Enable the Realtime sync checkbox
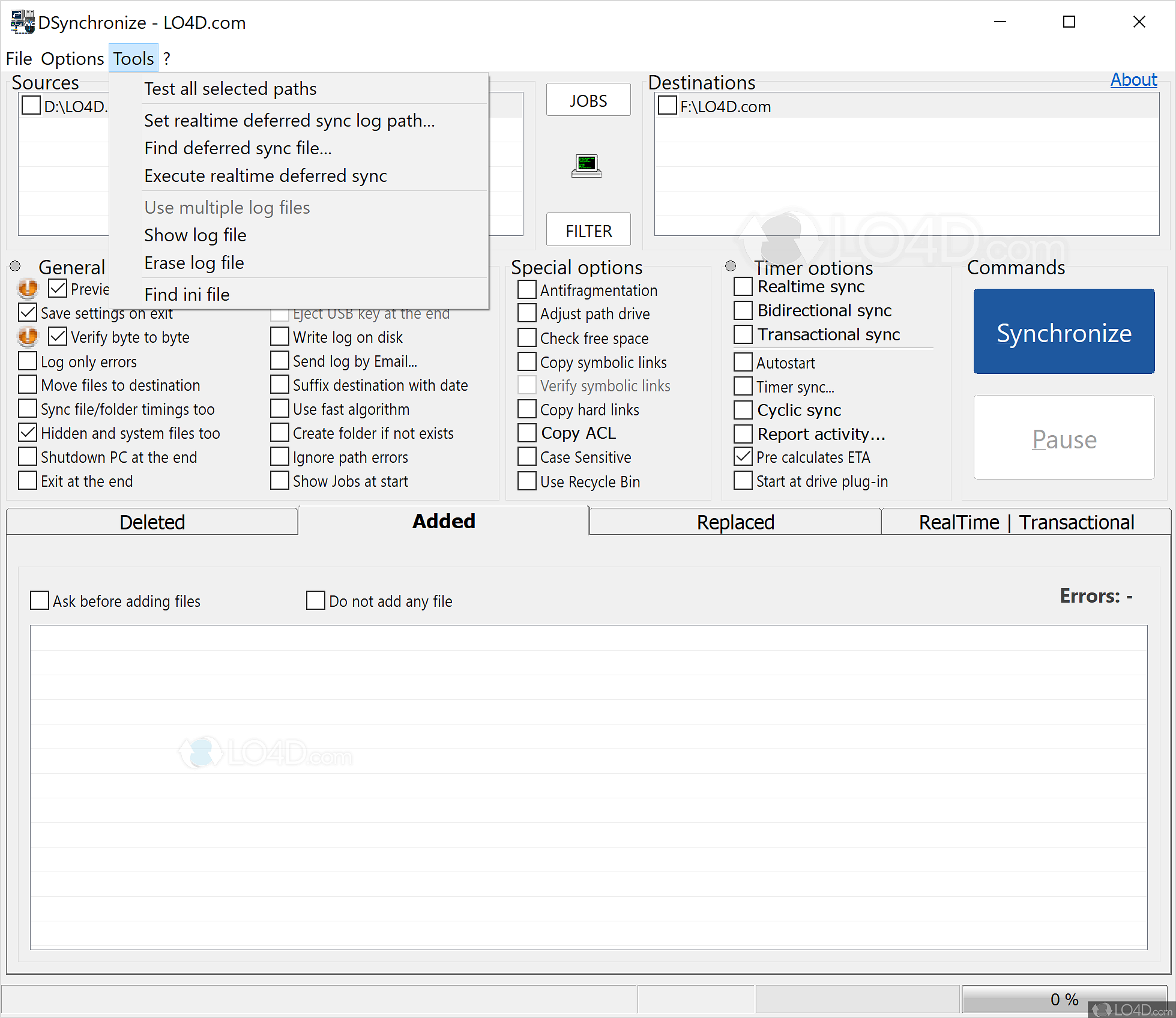Viewport: 1176px width, 1018px height. [x=743, y=286]
